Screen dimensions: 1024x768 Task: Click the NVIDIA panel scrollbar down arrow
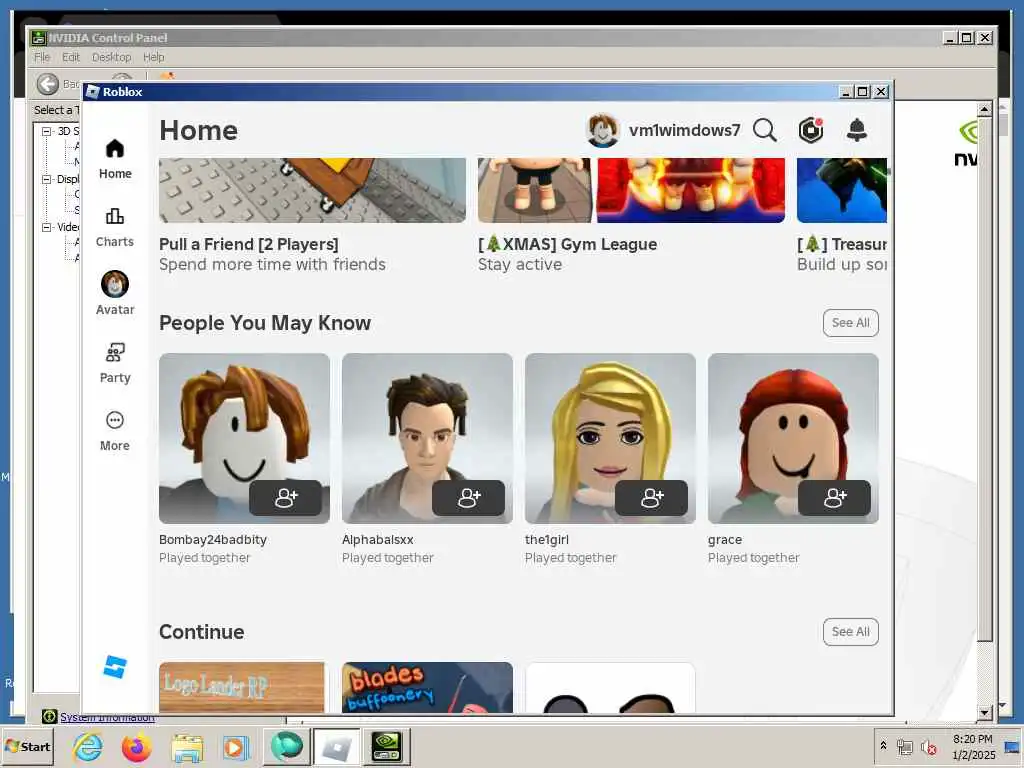click(x=984, y=712)
